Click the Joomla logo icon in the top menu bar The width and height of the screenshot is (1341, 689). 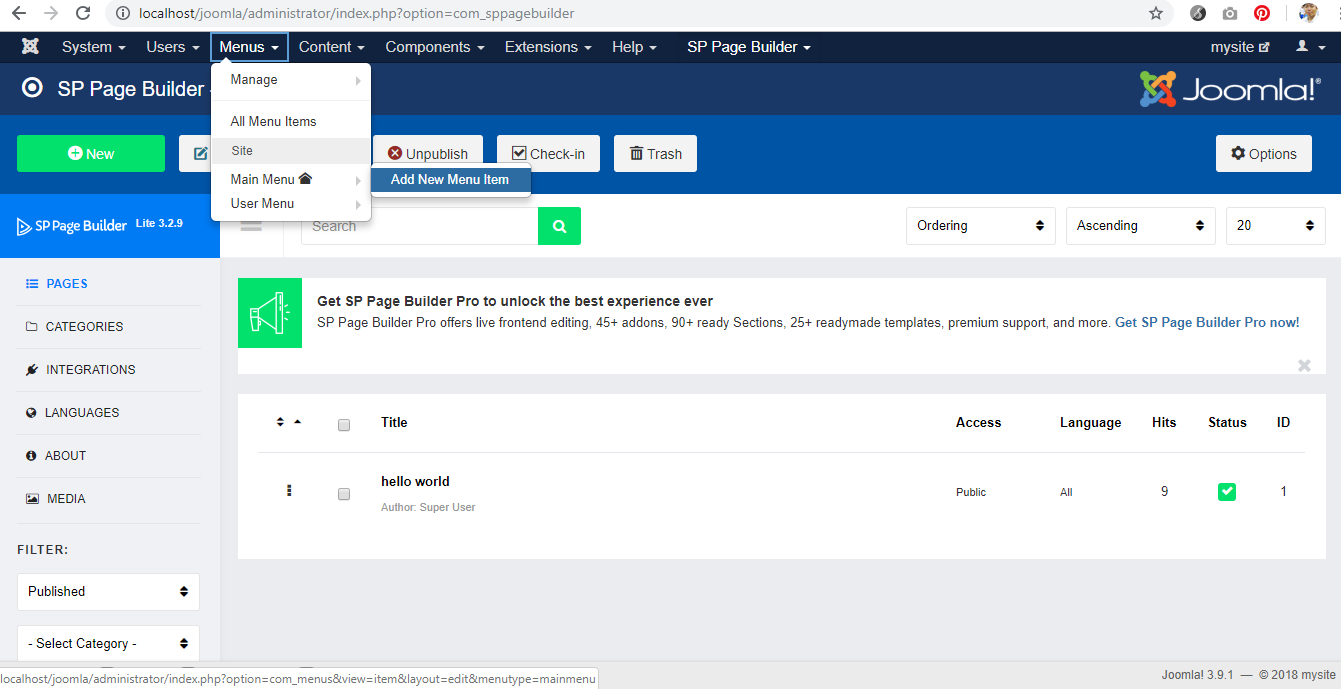pyautogui.click(x=30, y=47)
